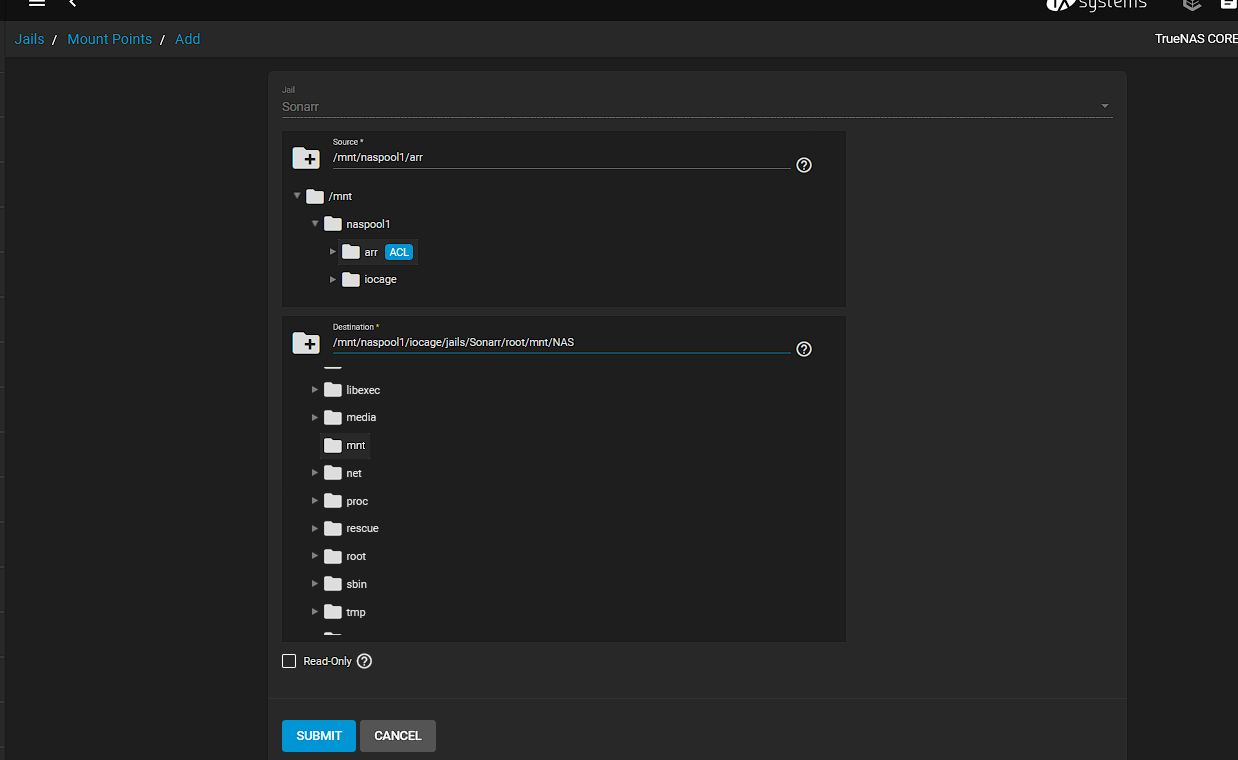Open the Jail dropdown showing Sonarr

point(696,106)
